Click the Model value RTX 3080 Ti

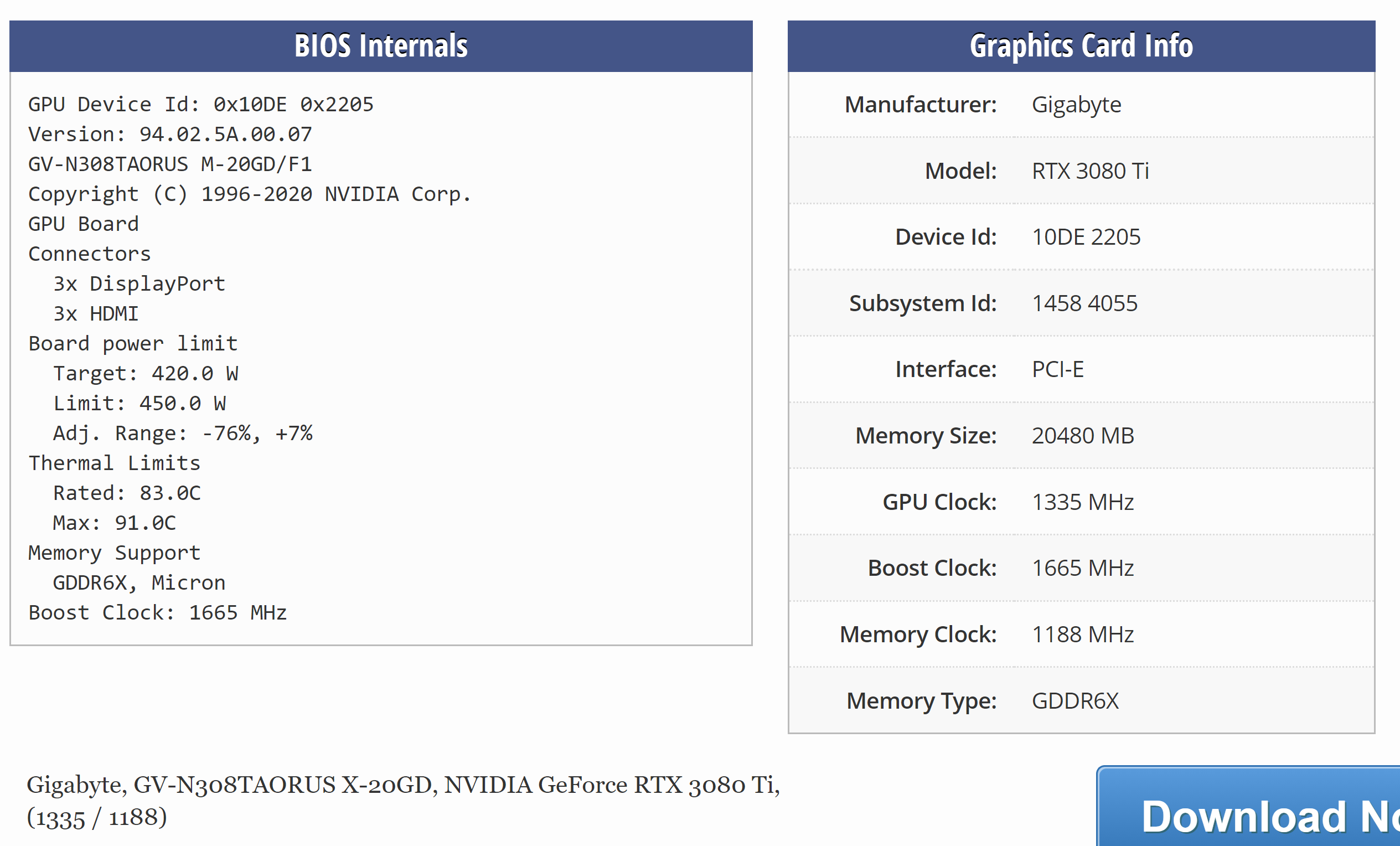(x=1090, y=171)
